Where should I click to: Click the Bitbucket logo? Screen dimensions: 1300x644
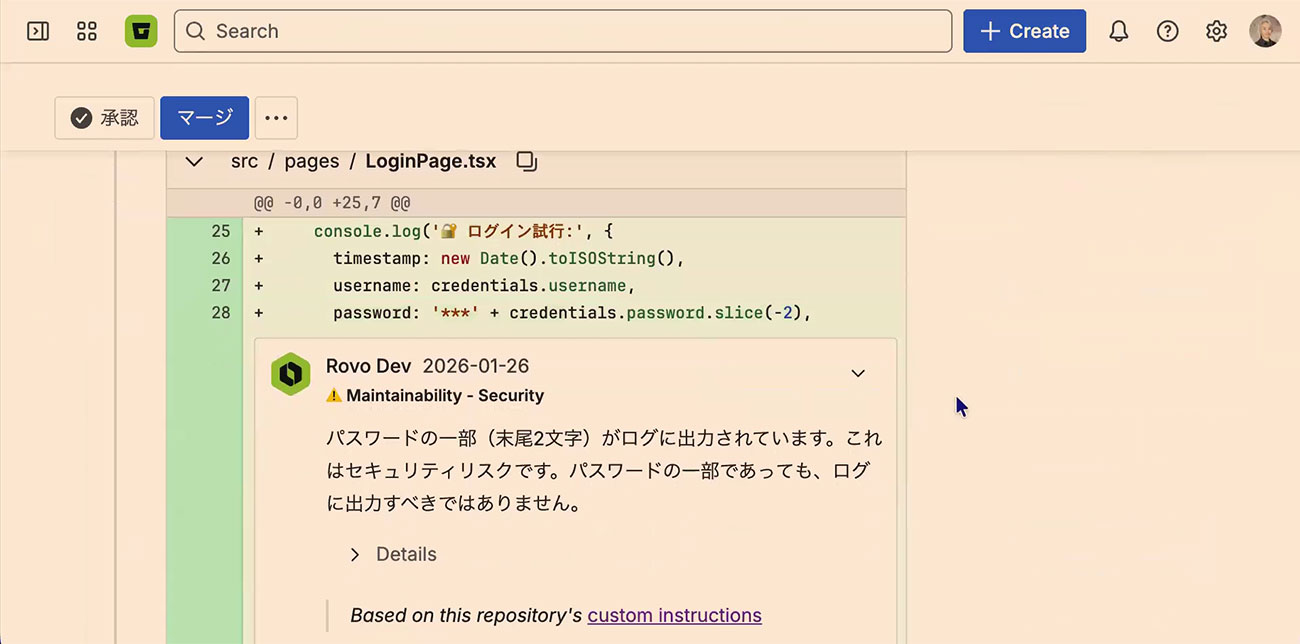[141, 31]
